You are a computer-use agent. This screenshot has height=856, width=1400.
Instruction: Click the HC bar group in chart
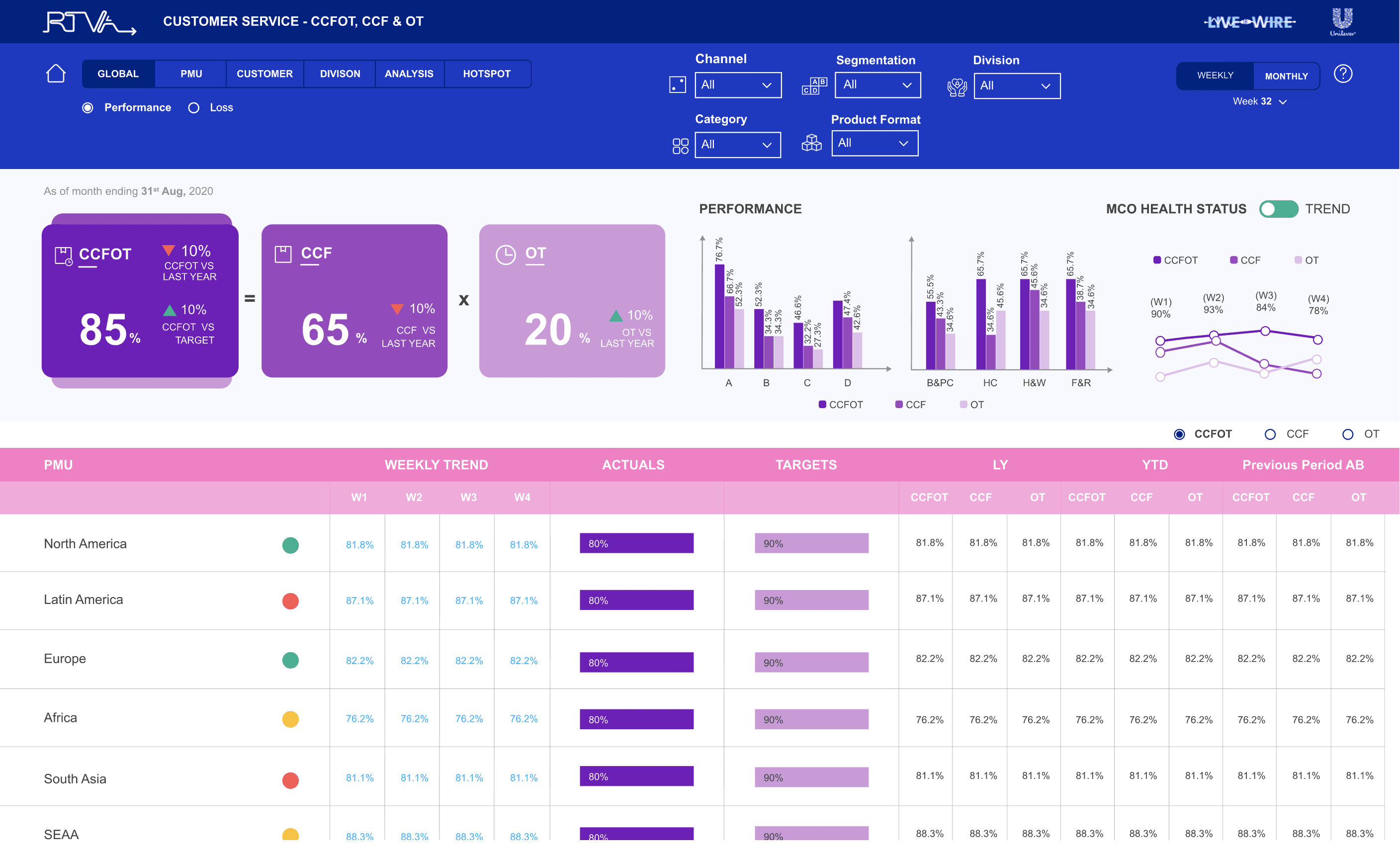990,324
